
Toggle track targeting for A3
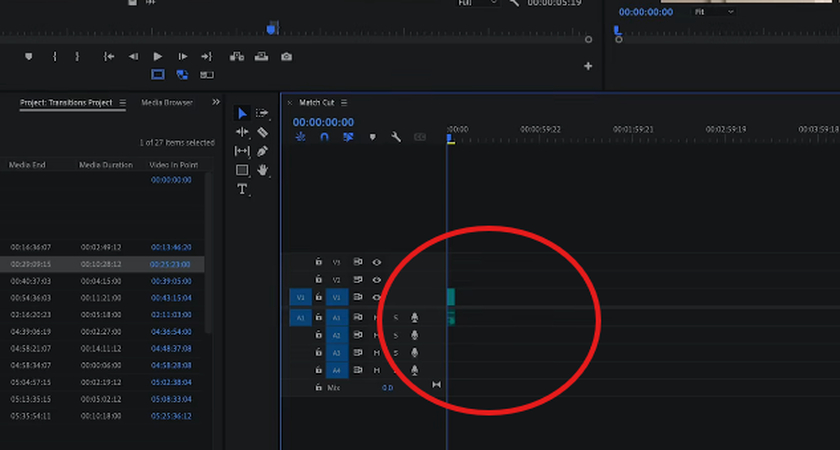337,352
